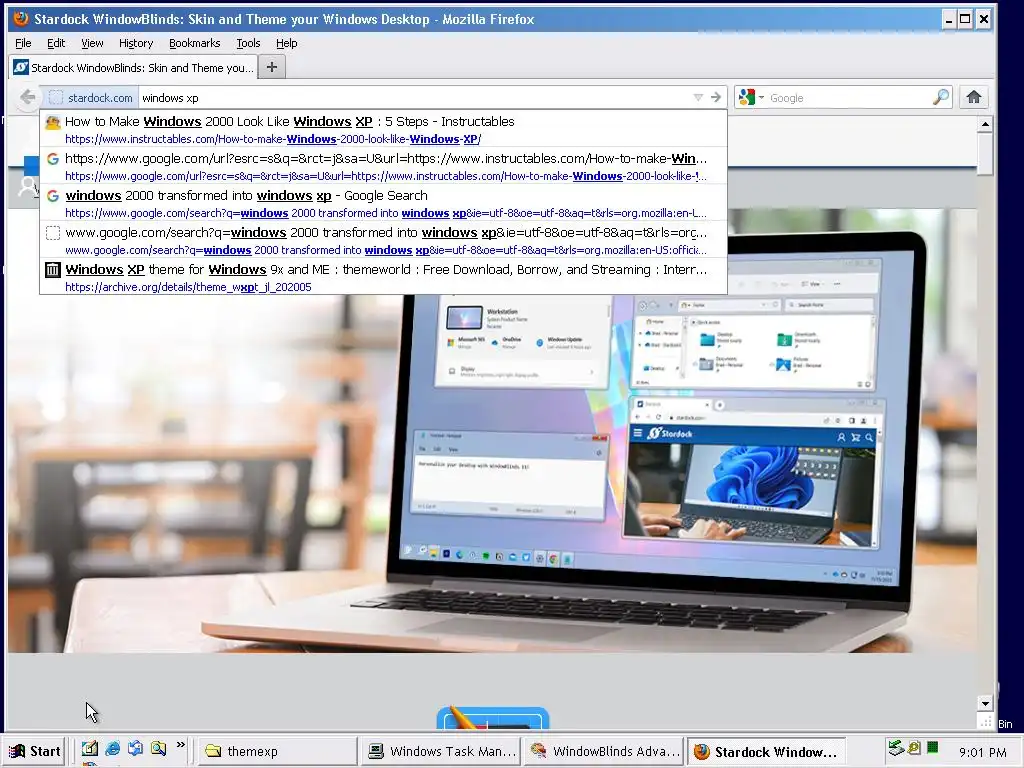1024x768 pixels.
Task: Launch Internet Explorer from quick launch
Action: 112,749
